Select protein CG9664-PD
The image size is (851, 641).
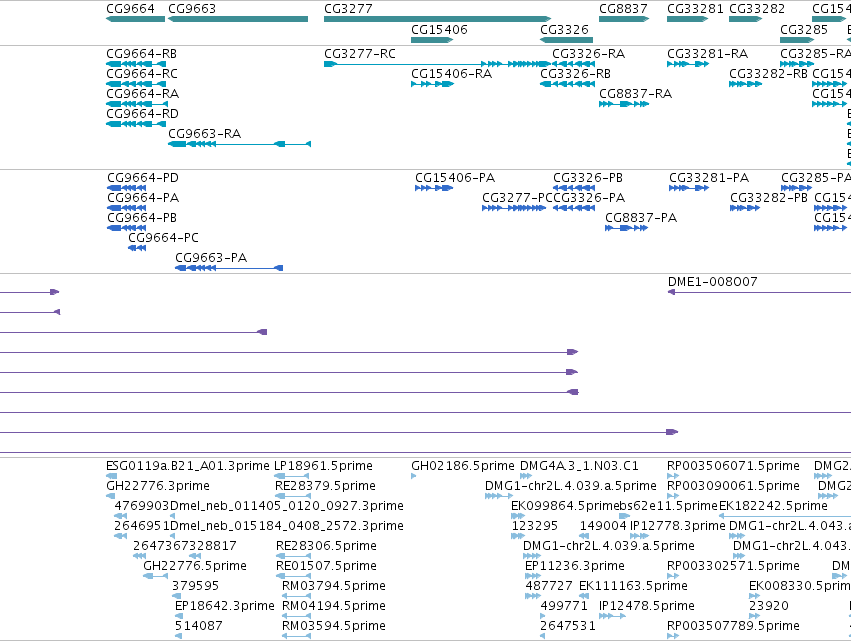click(x=127, y=188)
